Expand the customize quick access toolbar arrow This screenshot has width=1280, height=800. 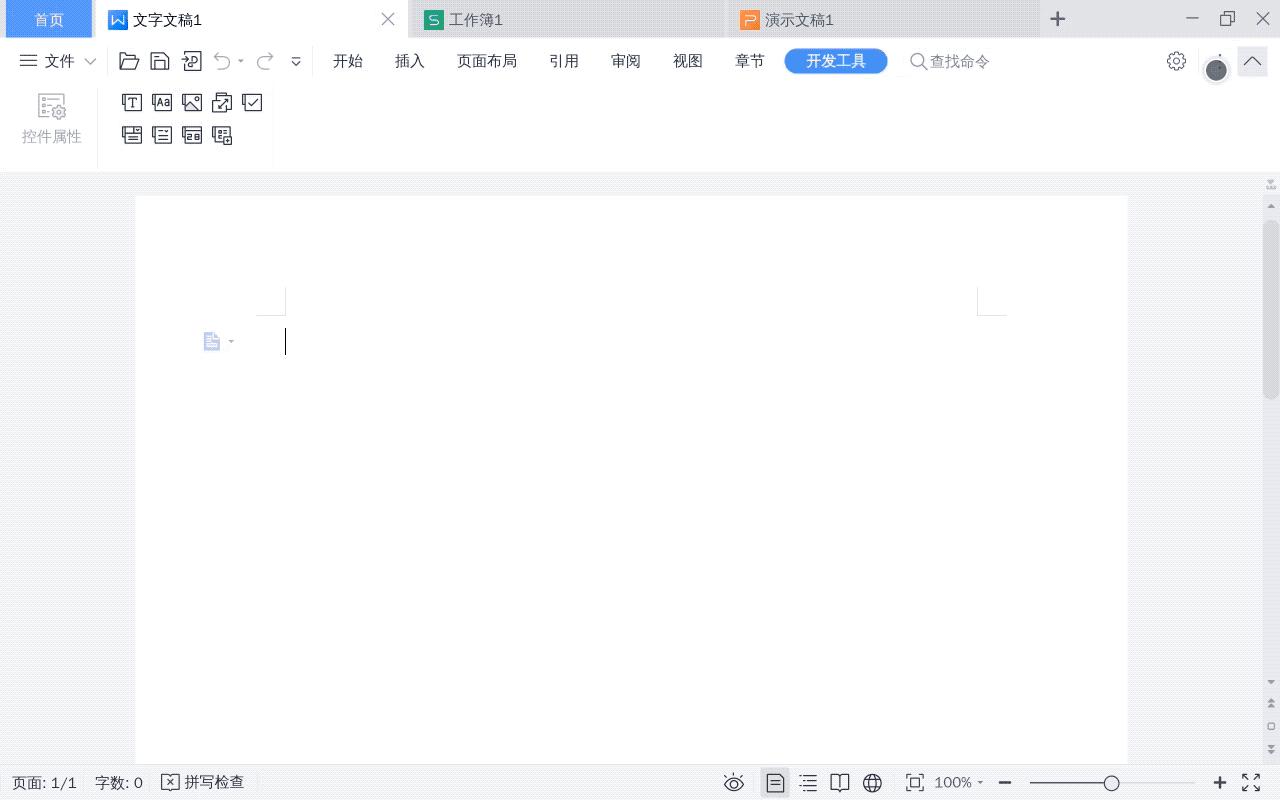(296, 61)
